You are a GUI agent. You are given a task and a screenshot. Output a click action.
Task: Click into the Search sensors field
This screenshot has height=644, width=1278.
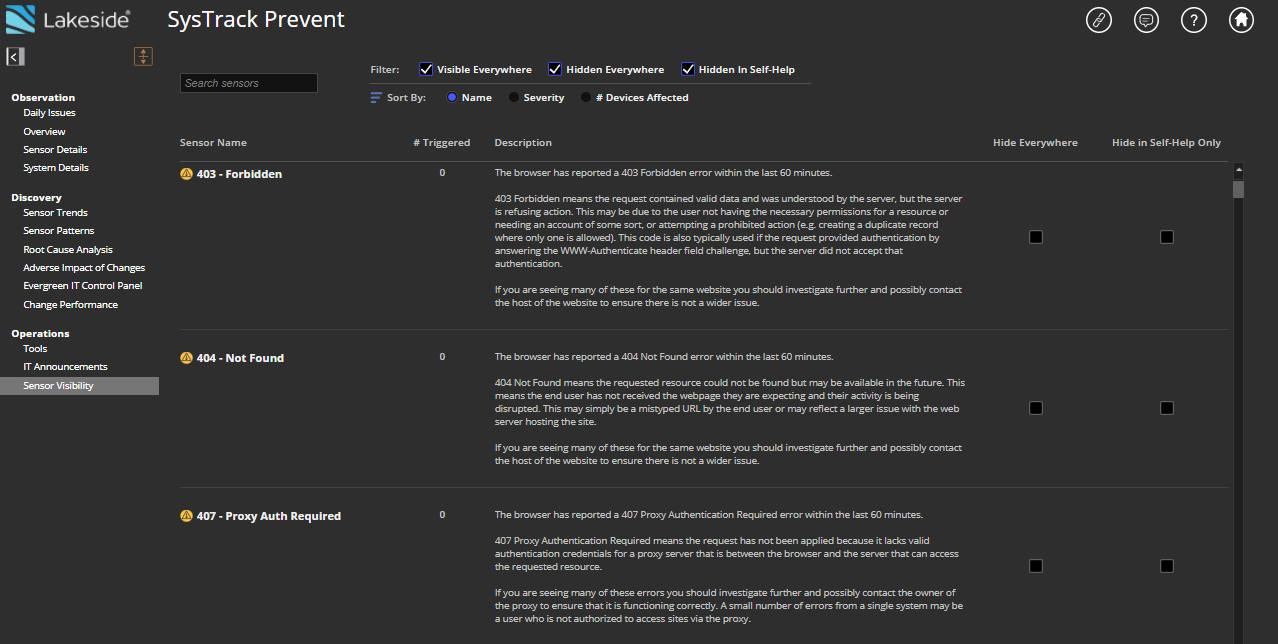pos(249,83)
